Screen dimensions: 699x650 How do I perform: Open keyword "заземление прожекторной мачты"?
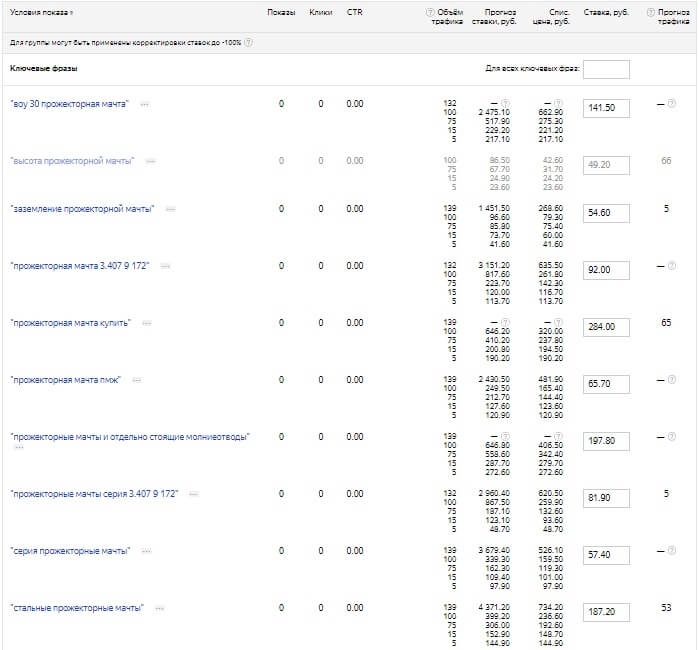pos(82,209)
